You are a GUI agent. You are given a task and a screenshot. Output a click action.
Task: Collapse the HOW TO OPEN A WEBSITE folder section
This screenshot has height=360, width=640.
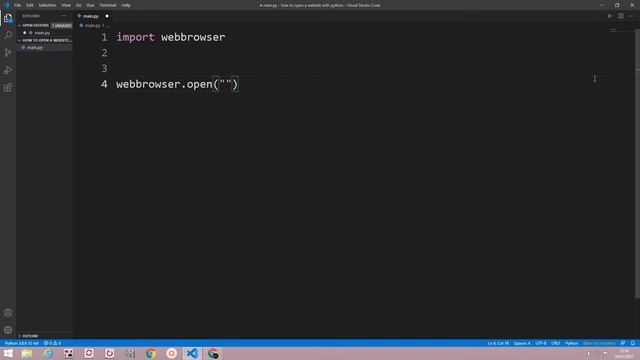[45, 40]
